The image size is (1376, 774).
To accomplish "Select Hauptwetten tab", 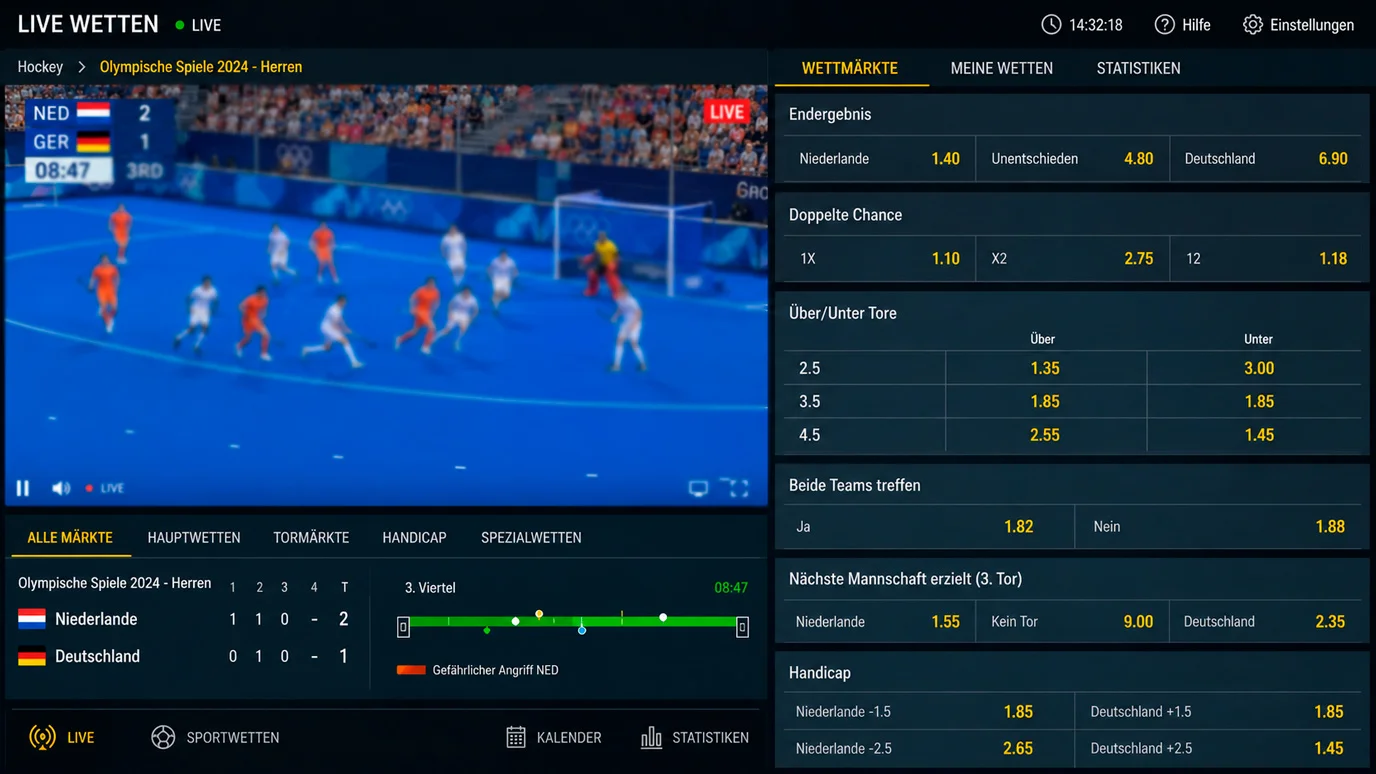I will (x=194, y=538).
